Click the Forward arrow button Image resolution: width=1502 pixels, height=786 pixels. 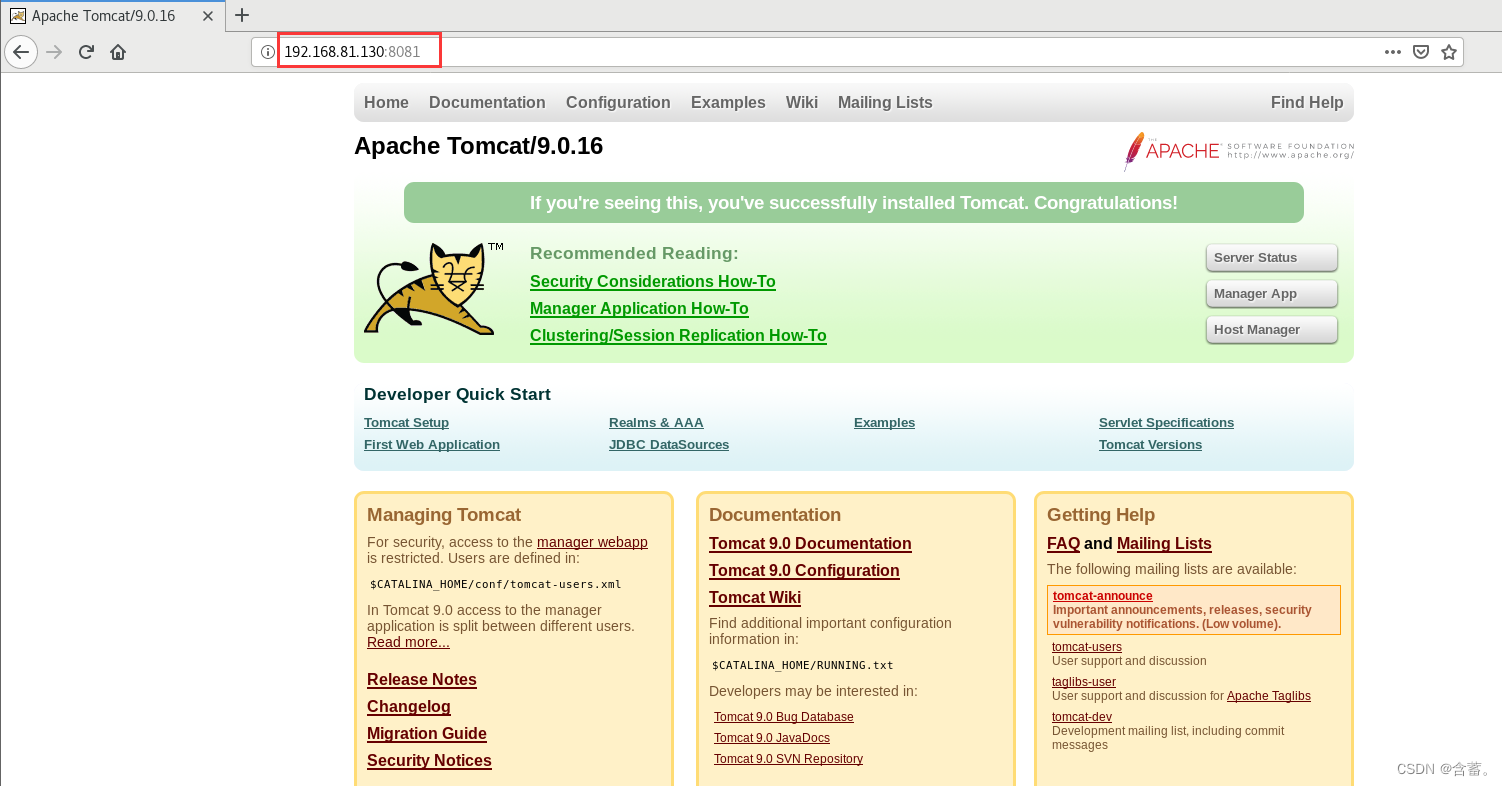55,52
